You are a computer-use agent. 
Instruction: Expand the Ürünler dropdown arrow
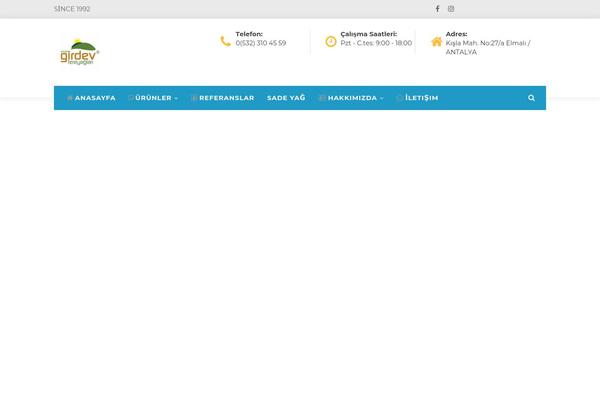click(176, 98)
